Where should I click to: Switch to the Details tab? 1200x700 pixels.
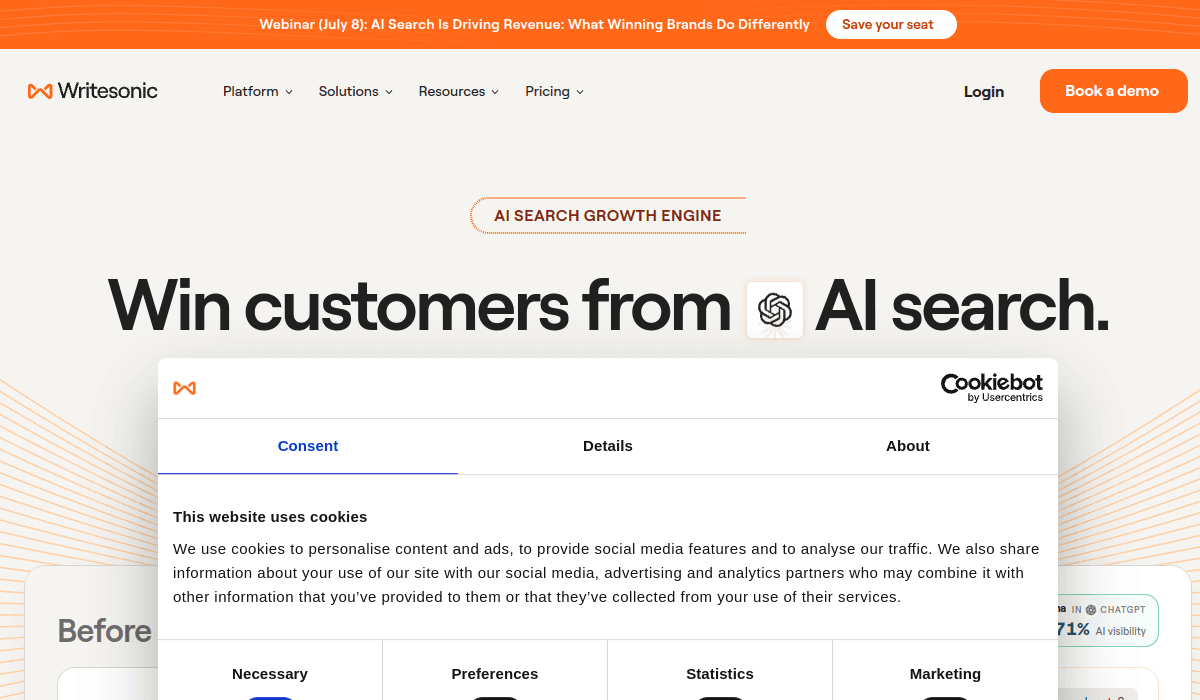[x=608, y=446]
